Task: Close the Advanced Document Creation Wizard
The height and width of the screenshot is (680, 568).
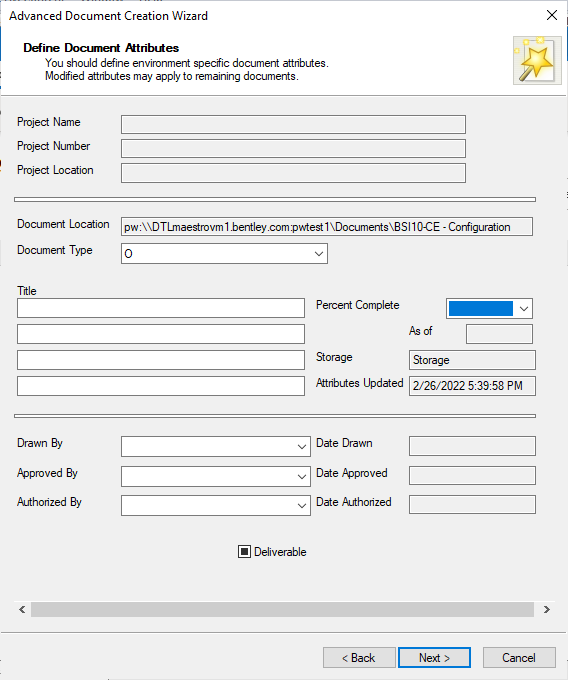Action: pyautogui.click(x=552, y=15)
